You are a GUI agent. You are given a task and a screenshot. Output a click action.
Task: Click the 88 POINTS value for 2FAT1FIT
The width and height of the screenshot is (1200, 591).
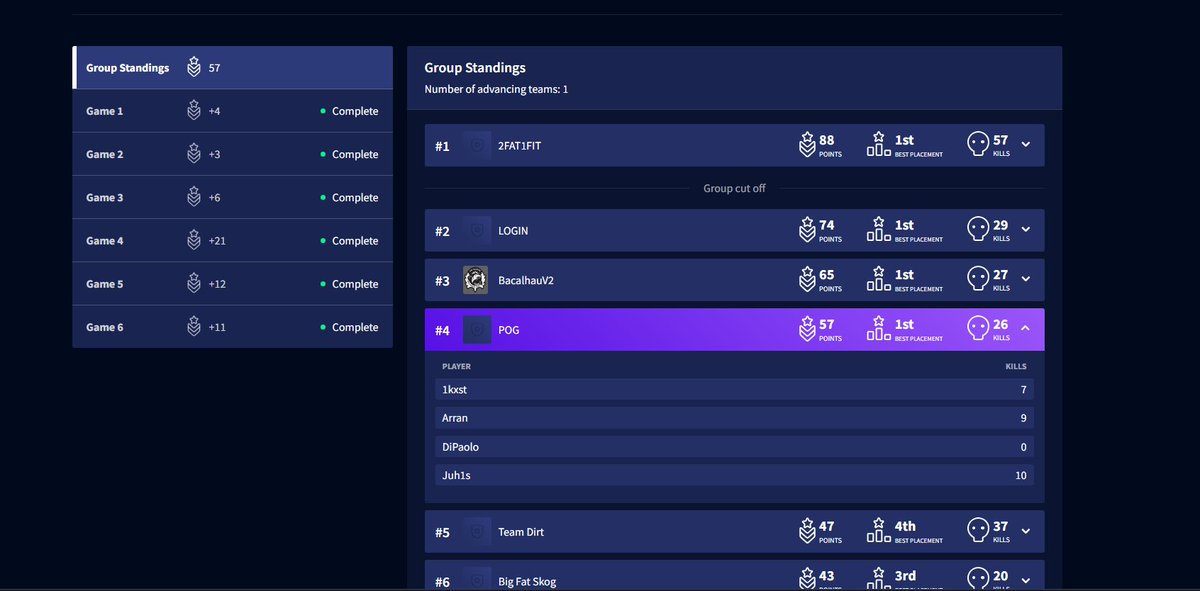point(831,146)
